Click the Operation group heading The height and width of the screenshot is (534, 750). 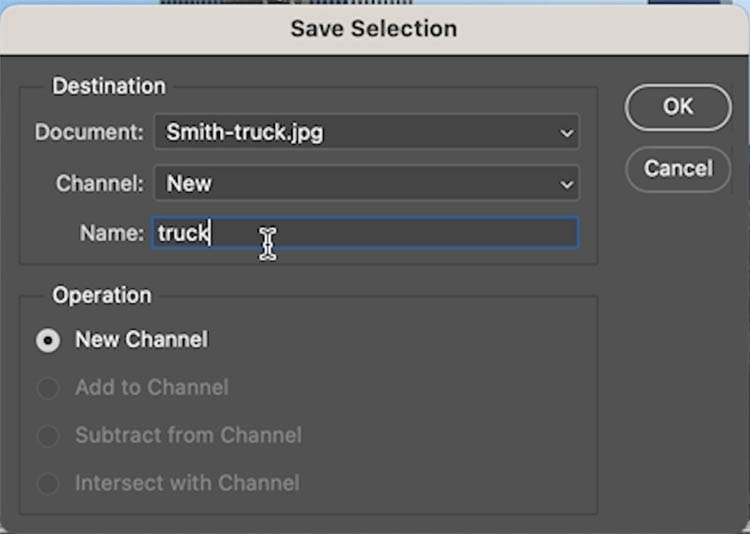[x=102, y=295]
